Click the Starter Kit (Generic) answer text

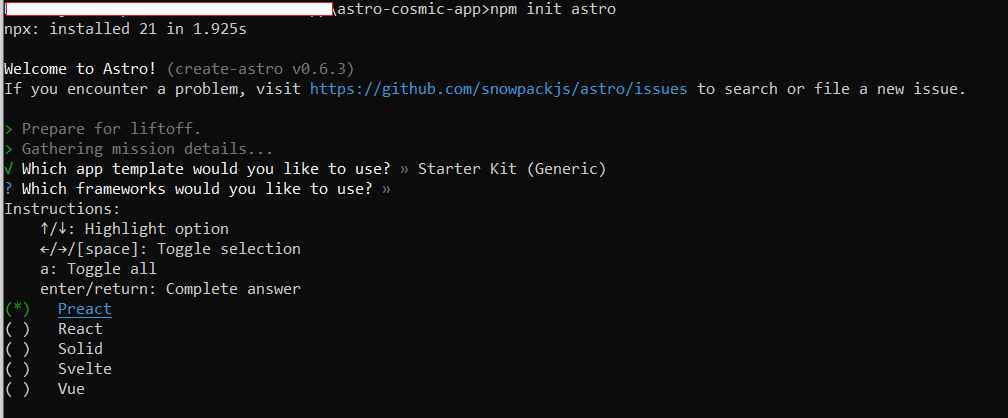(x=512, y=169)
